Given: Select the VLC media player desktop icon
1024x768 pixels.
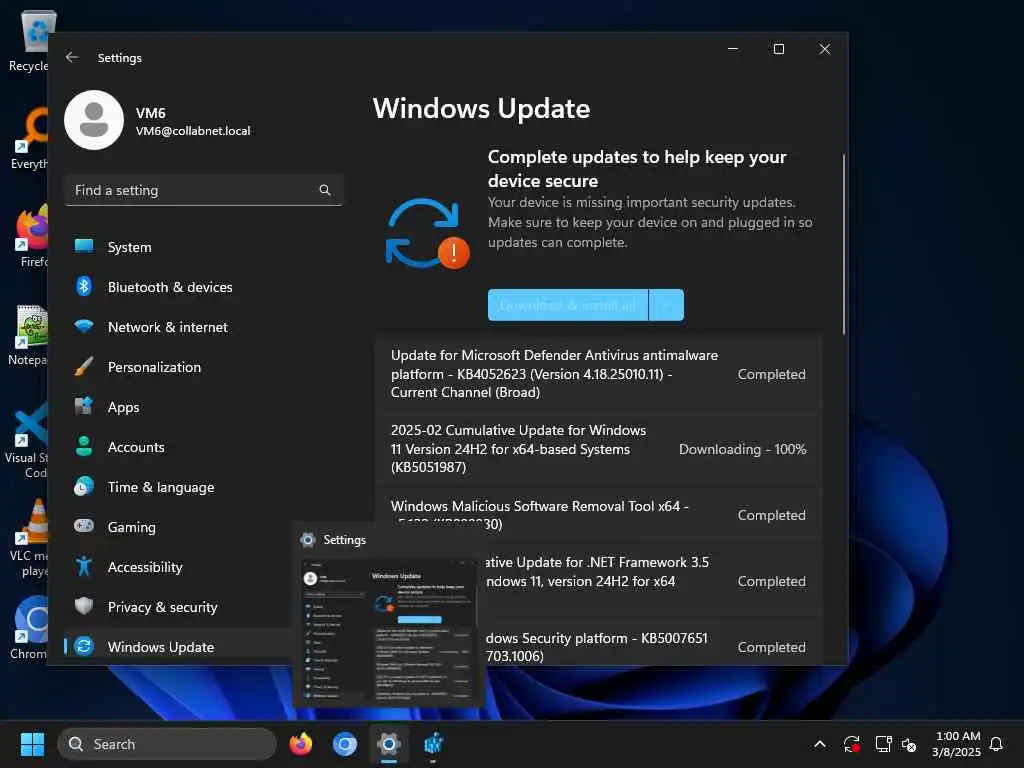Looking at the screenshot, I should 29,539.
